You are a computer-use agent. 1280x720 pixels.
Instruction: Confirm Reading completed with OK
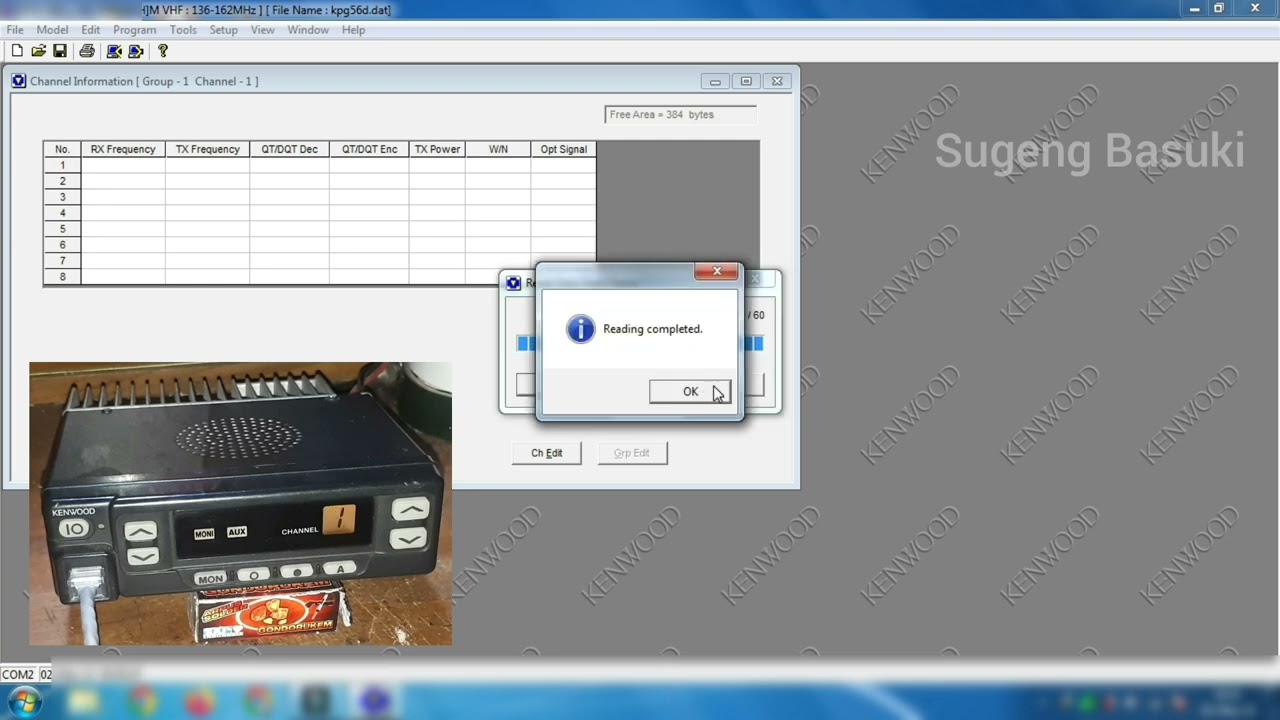click(690, 392)
